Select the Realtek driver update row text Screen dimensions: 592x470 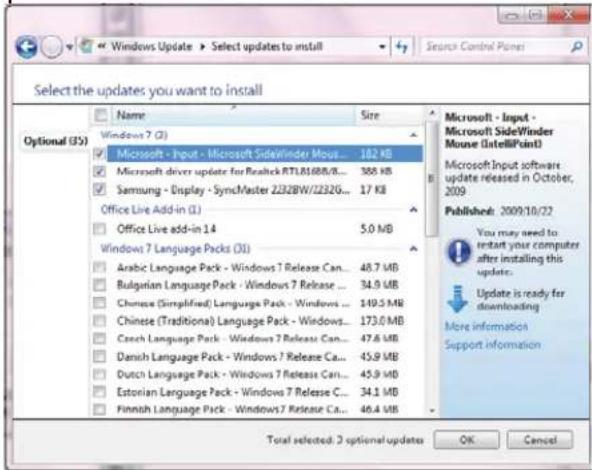tap(231, 171)
